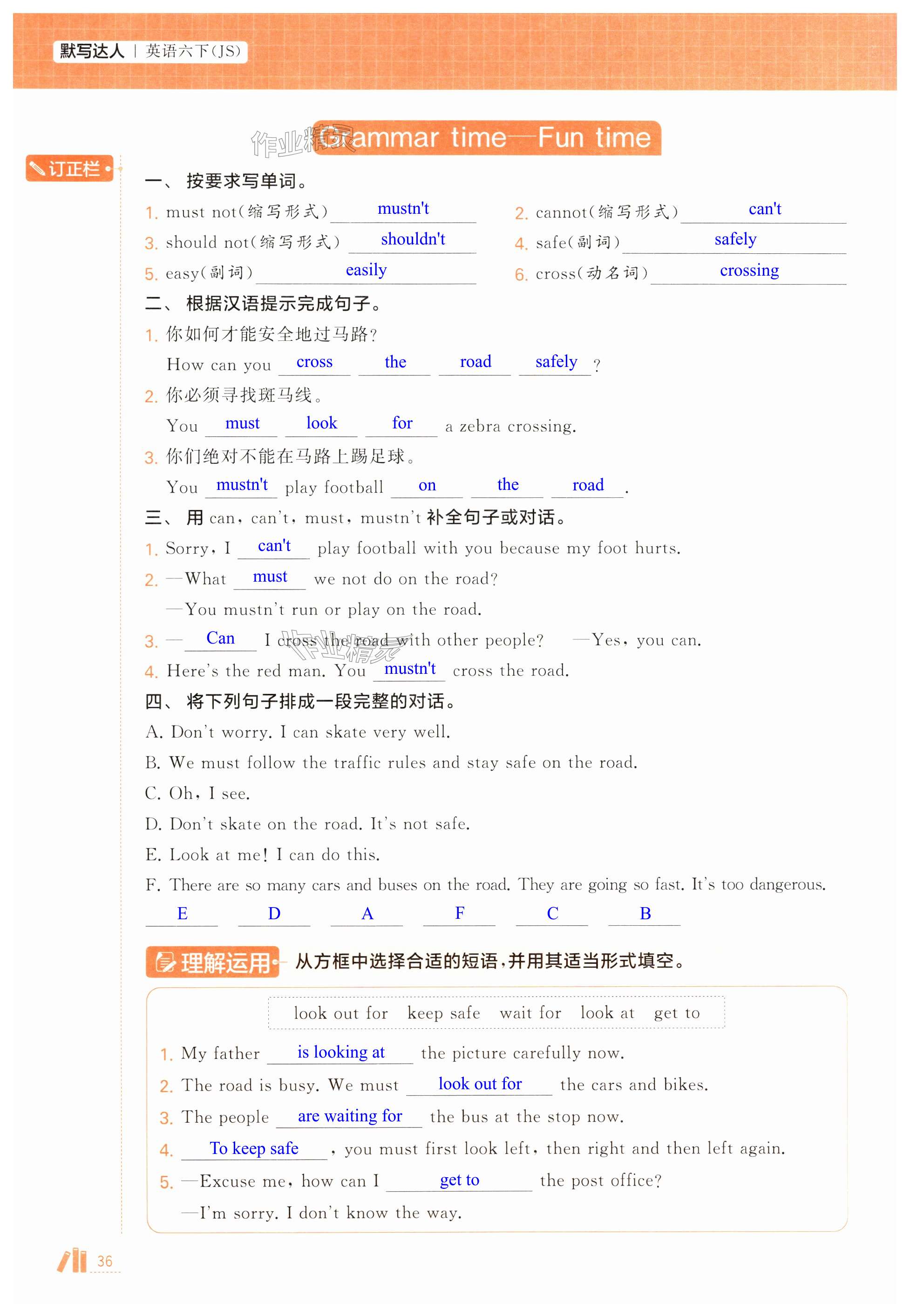
Task: Click the order blank with letter F
Action: tap(459, 914)
